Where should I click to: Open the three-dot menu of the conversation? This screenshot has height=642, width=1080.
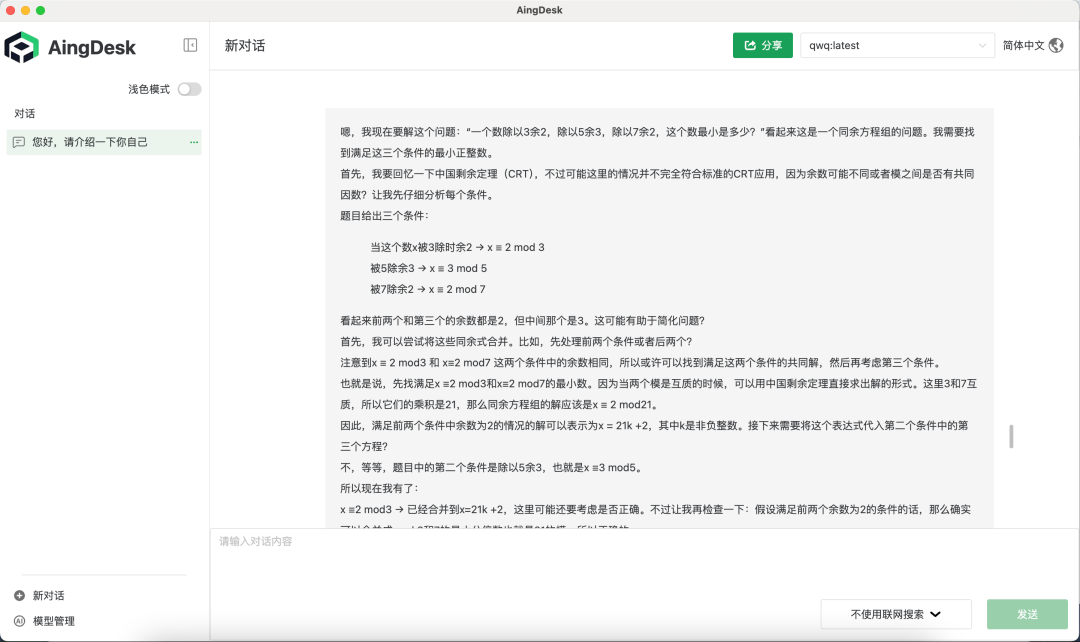(194, 142)
